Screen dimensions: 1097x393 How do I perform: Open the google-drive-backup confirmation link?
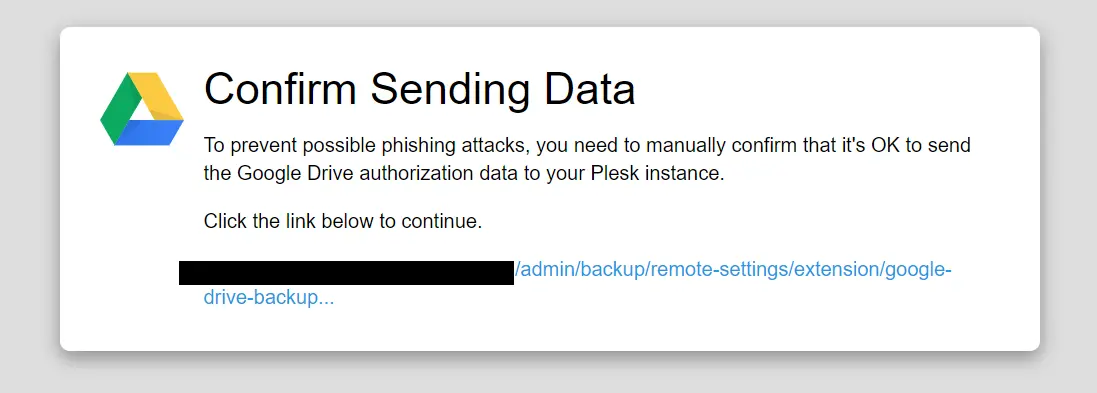coord(565,284)
